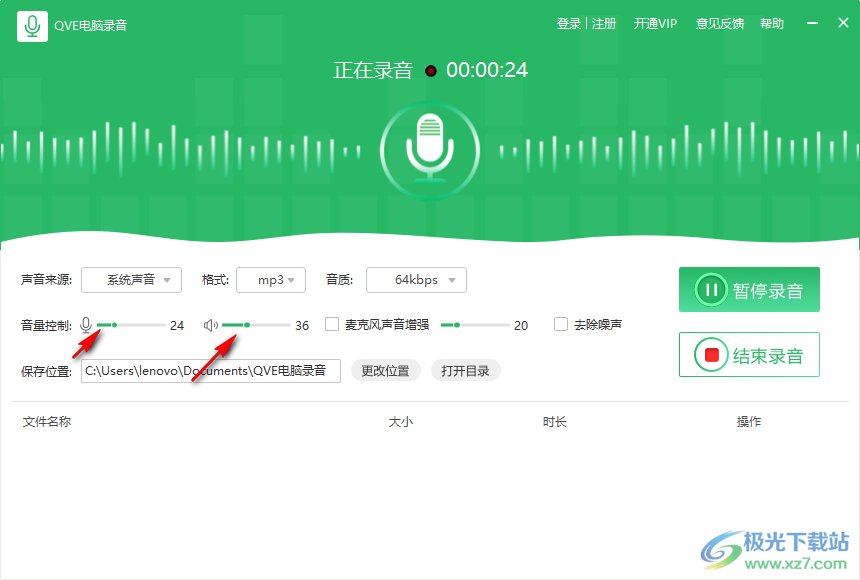Screen dimensions: 860x580
Task: Open the mp3 format dropdown
Action: (x=271, y=280)
